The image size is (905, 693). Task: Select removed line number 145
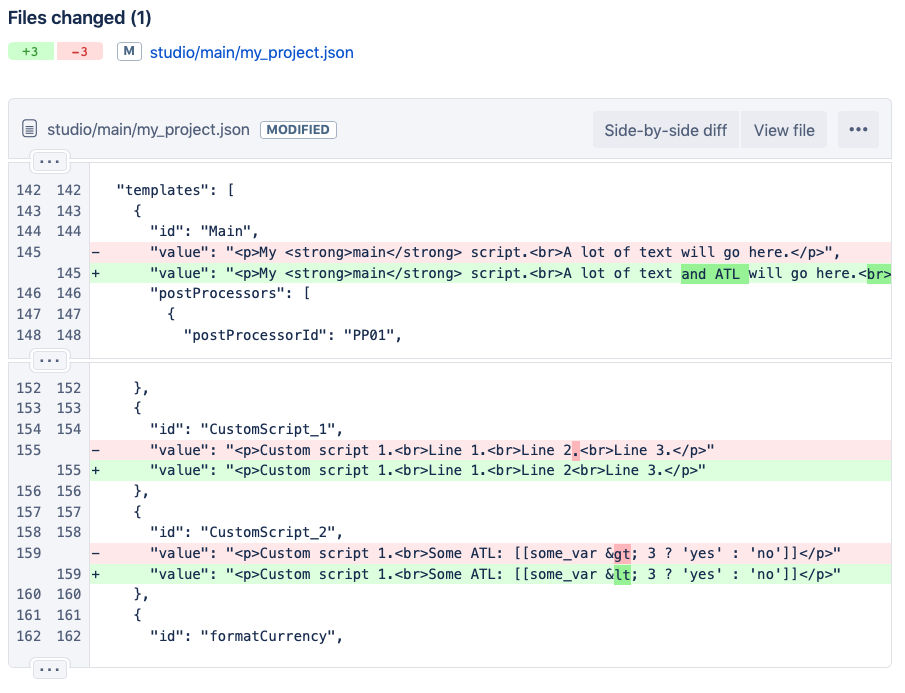(29, 252)
